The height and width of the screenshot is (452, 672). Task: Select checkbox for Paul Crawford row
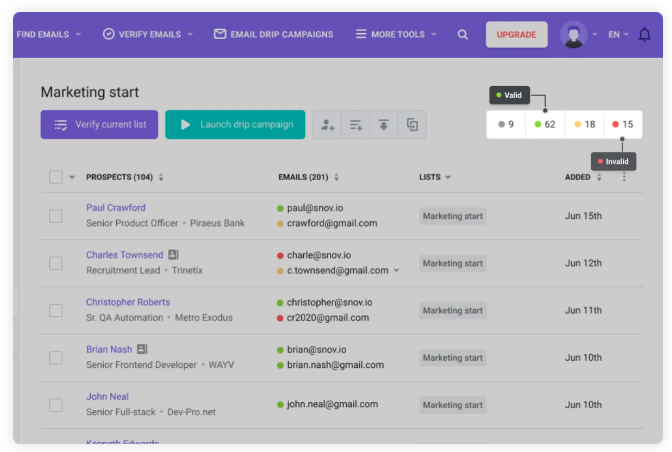point(56,216)
